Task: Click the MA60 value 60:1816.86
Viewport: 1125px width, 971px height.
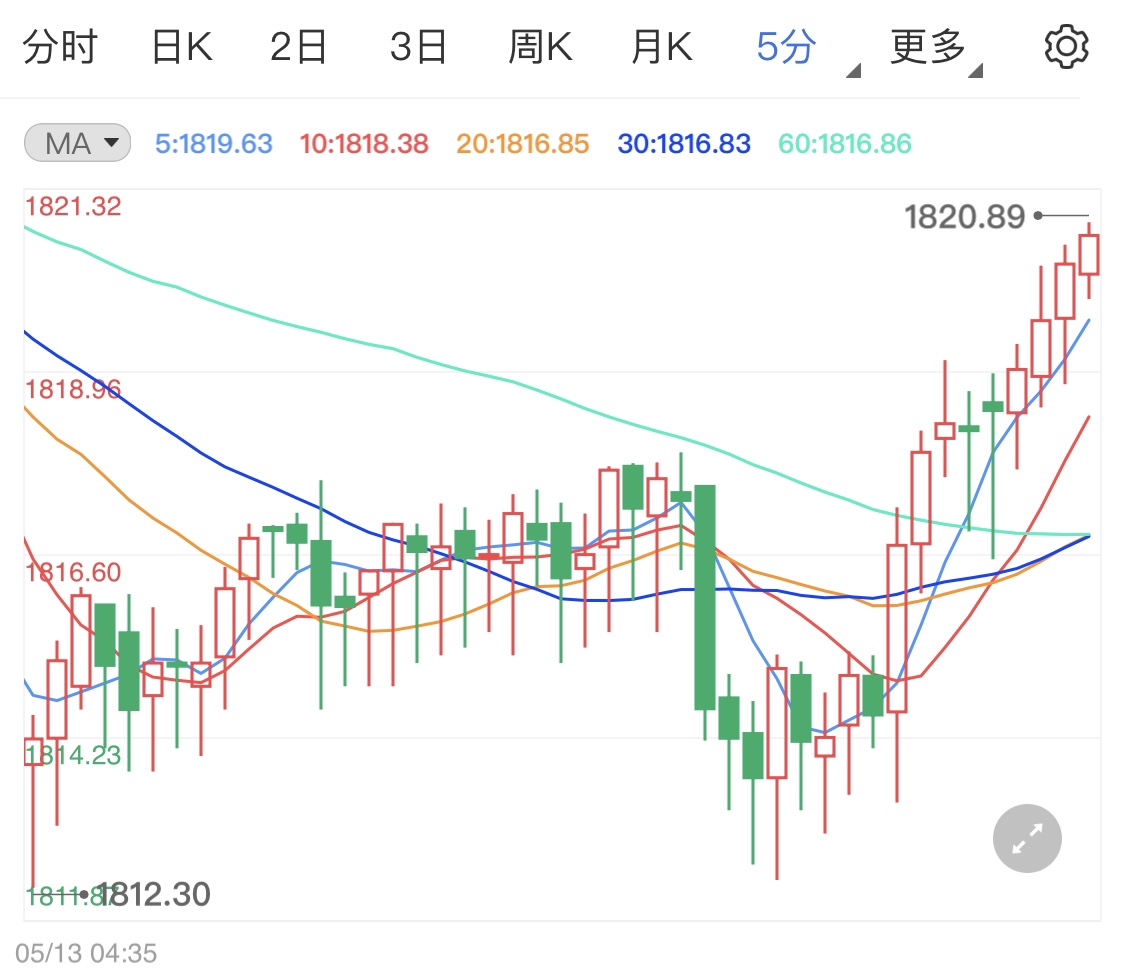Action: 844,144
